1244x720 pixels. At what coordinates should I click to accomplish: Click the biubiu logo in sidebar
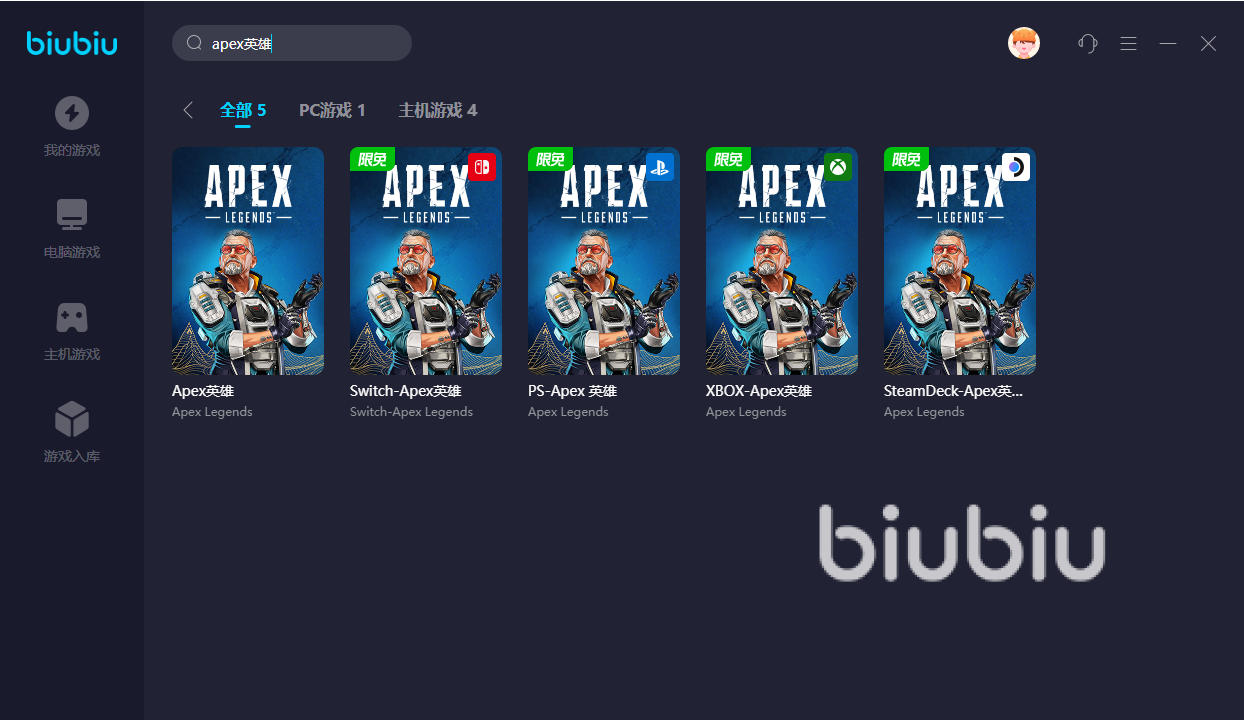pos(72,42)
